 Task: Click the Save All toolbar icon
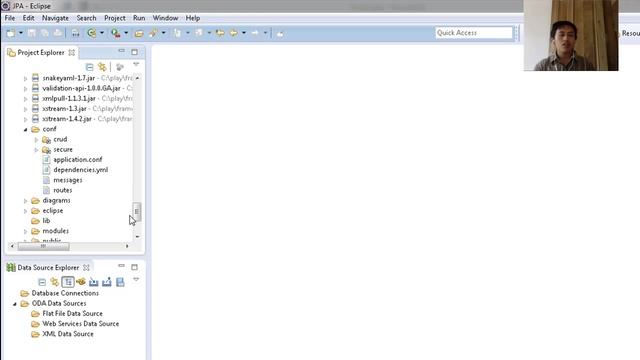pos(44,33)
